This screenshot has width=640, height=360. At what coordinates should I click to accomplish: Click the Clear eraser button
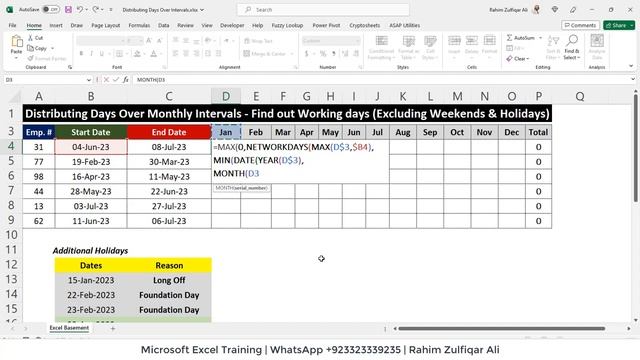(x=517, y=59)
